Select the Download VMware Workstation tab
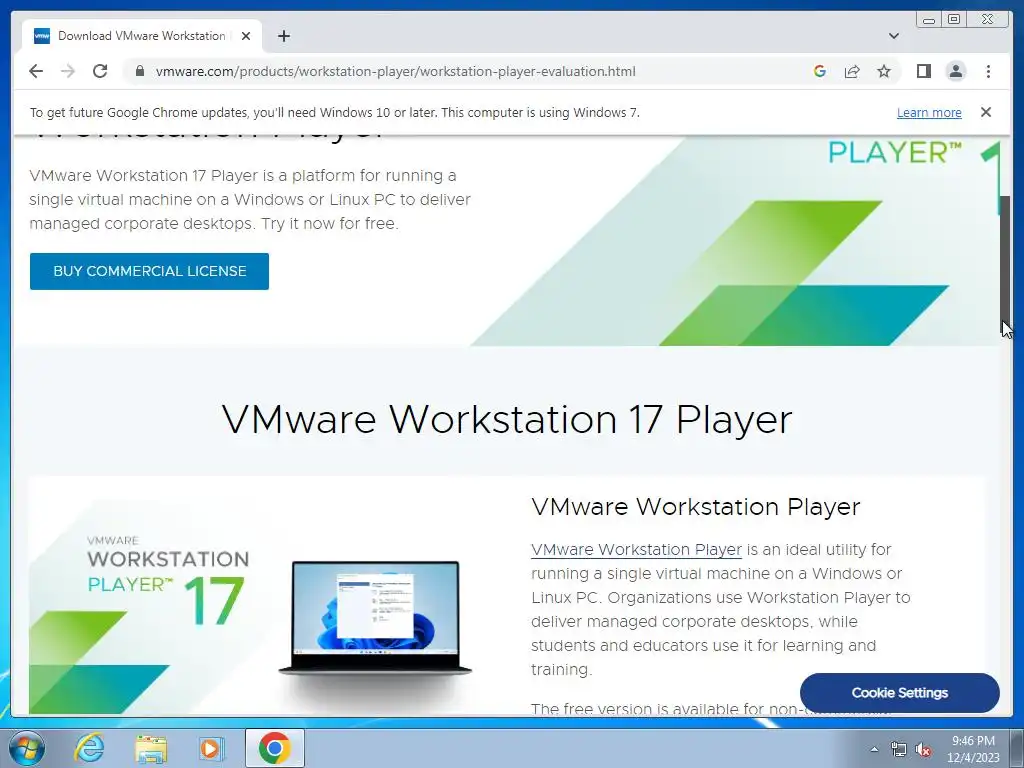The width and height of the screenshot is (1024, 768). click(x=142, y=36)
